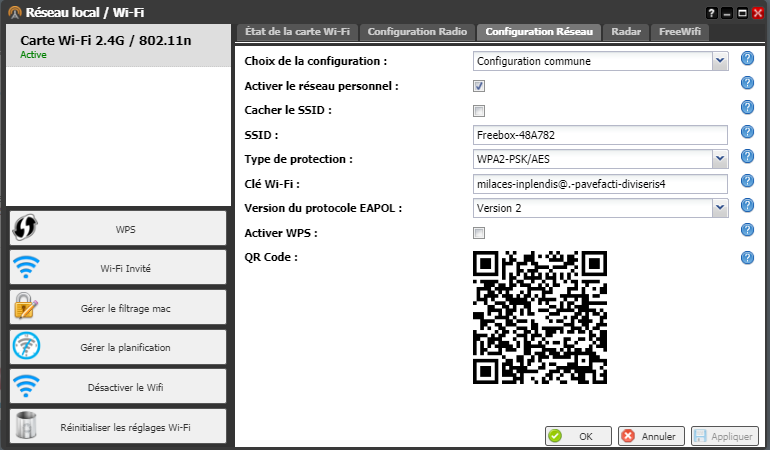
Task: Enable the Cacher le SSID checkbox
Action: [x=479, y=111]
